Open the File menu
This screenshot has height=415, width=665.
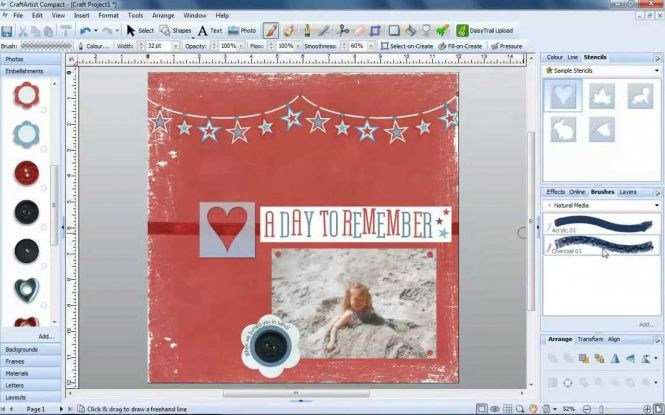click(x=18, y=15)
